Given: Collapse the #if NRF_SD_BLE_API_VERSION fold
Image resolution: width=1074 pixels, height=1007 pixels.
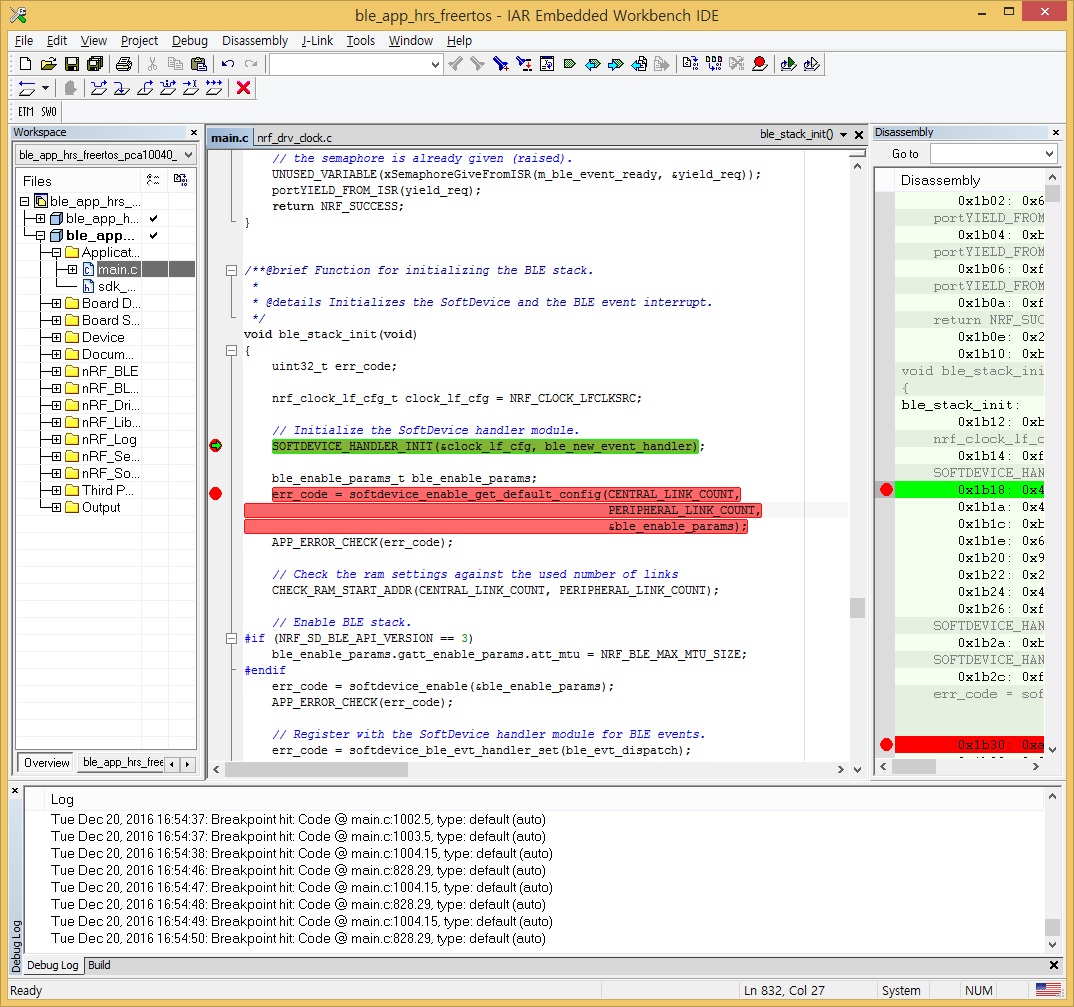Looking at the screenshot, I should coord(232,638).
